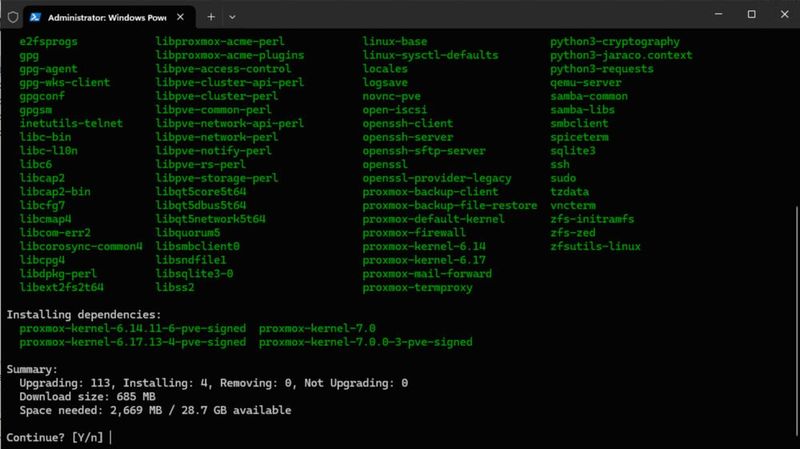Click the 'proxmox-kernel-6.17' package name in list
800x449 pixels.
[424, 260]
